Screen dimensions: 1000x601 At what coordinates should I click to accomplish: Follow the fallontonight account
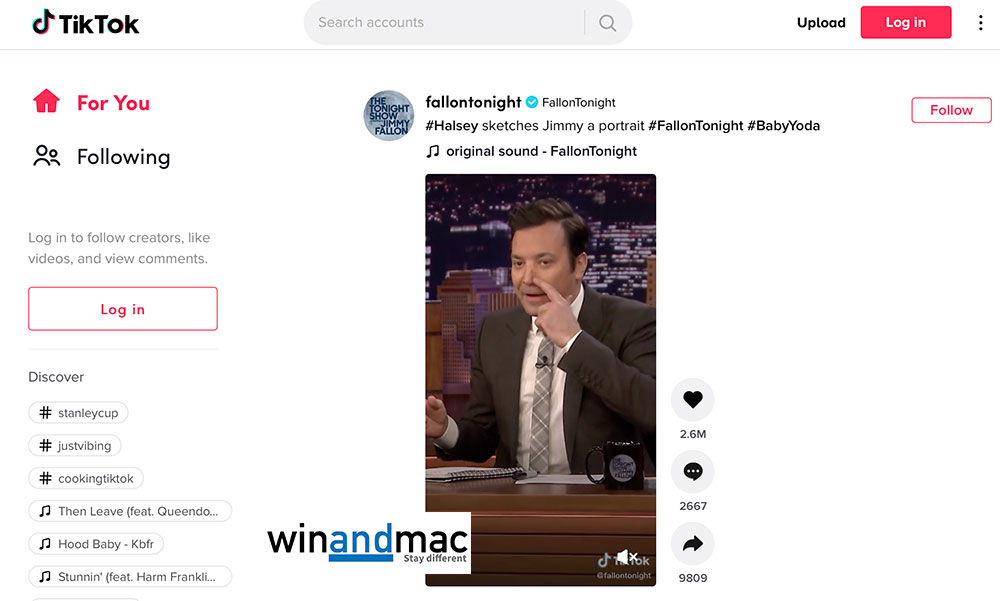pyautogui.click(x=951, y=110)
